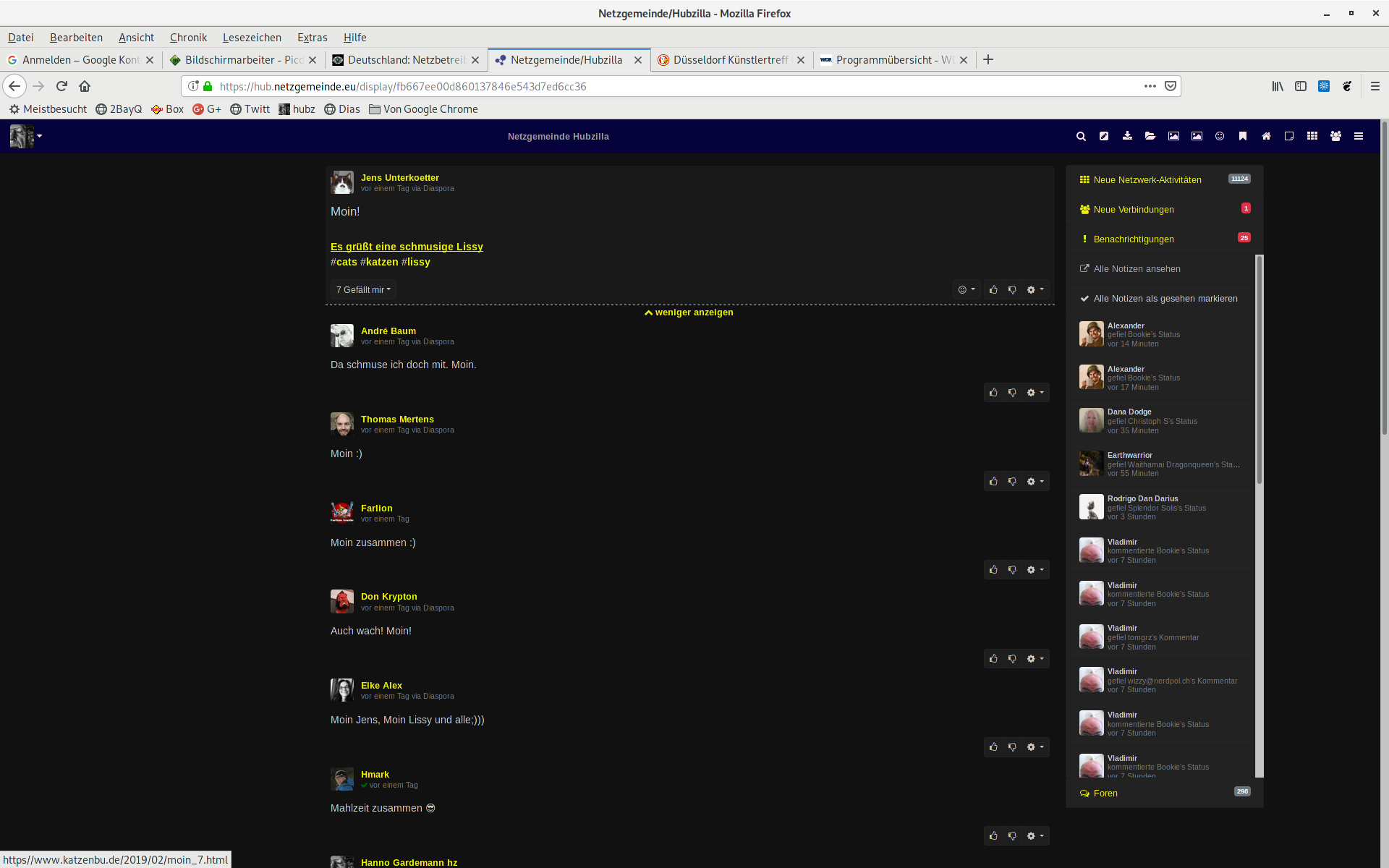Open a new browser tab
This screenshot has height=868, width=1389.
[x=988, y=59]
